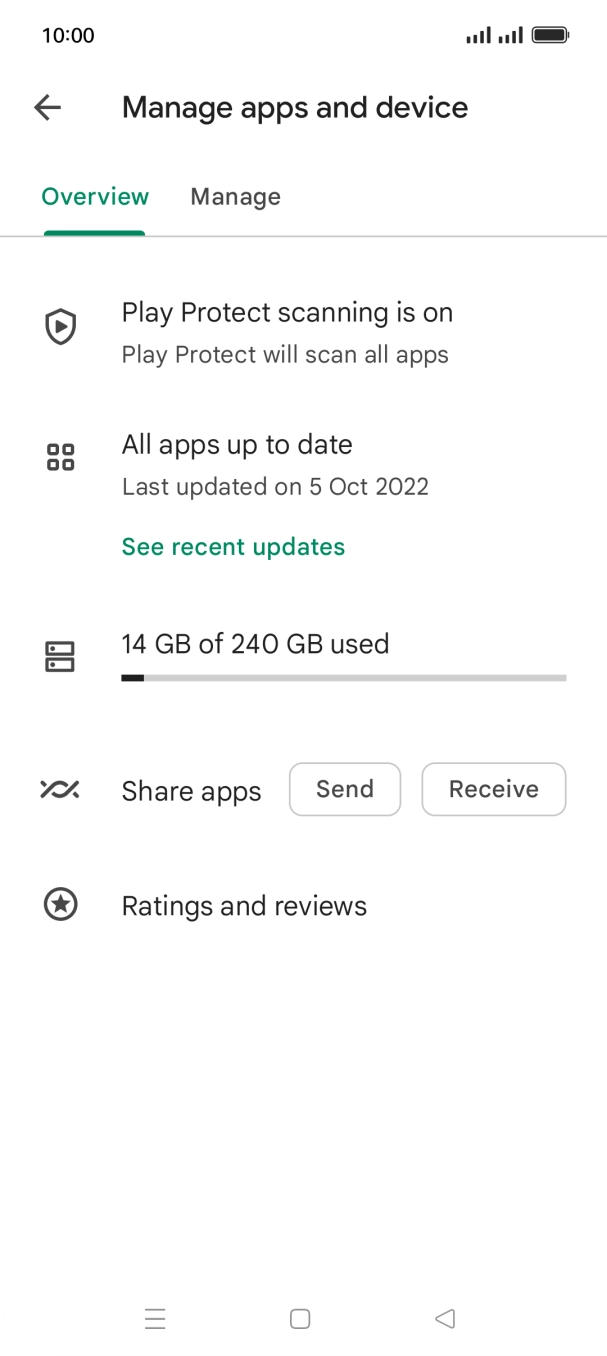Select the Overview tab

pyautogui.click(x=95, y=197)
